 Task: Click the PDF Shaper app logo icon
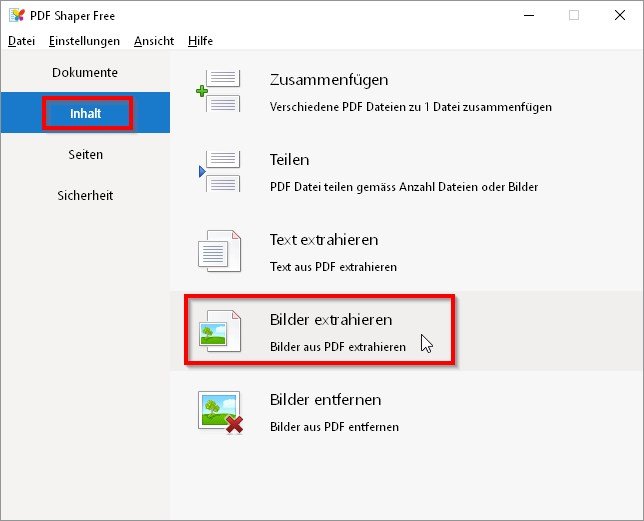click(17, 16)
